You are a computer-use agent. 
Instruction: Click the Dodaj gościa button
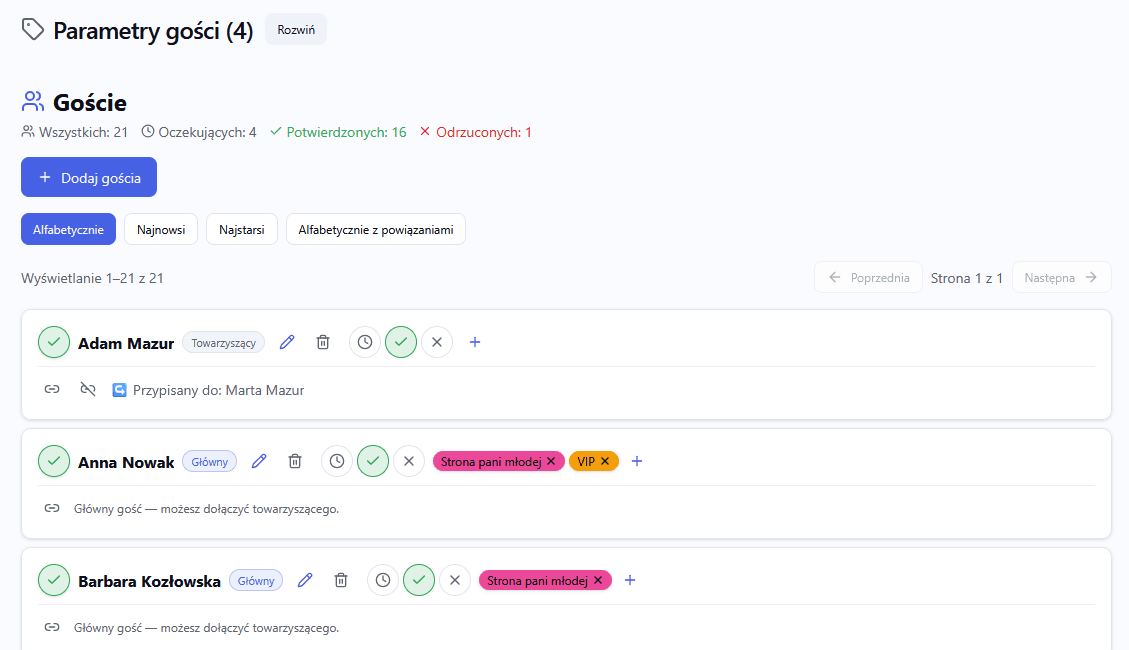[89, 177]
